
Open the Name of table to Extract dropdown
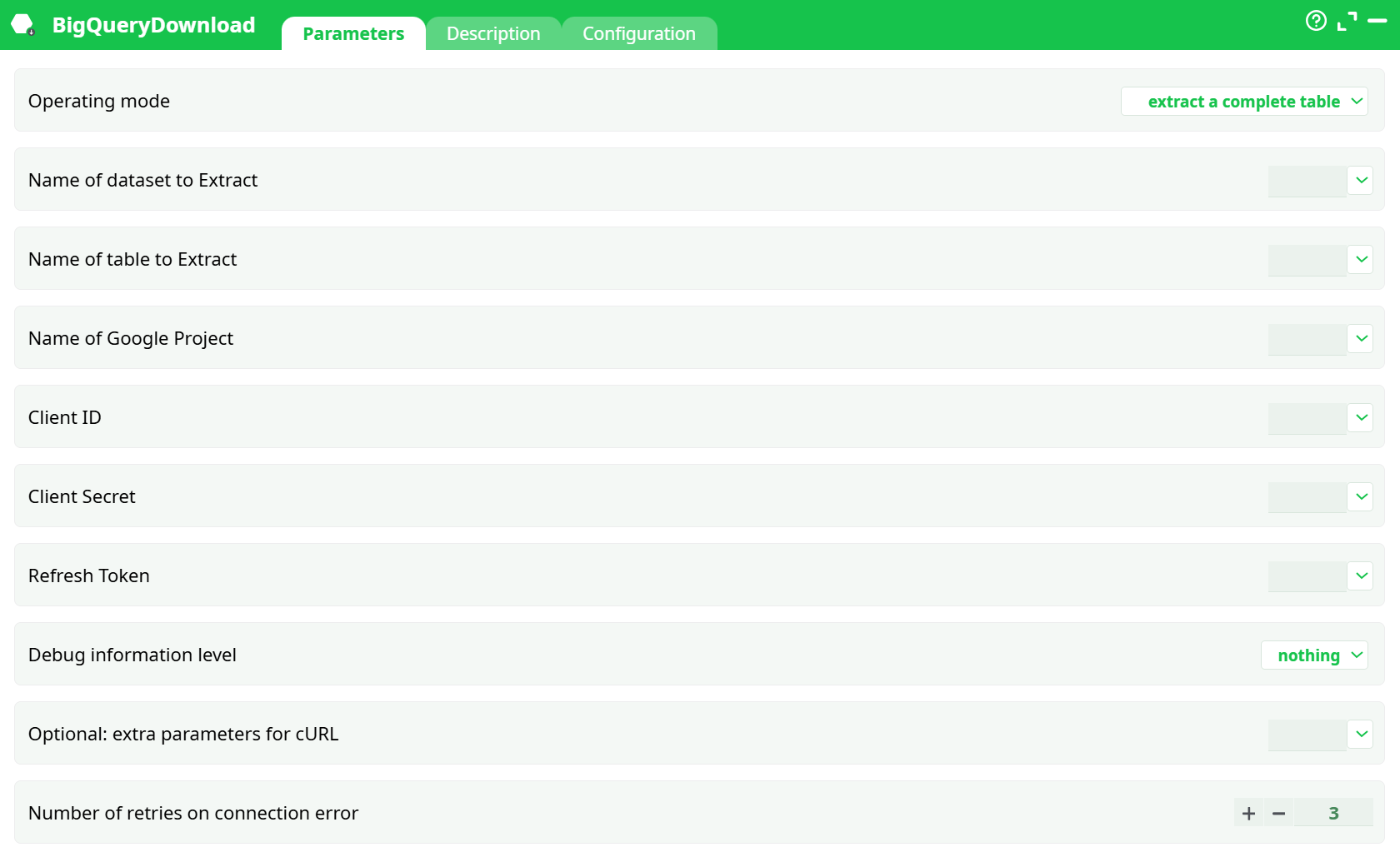[x=1361, y=259]
